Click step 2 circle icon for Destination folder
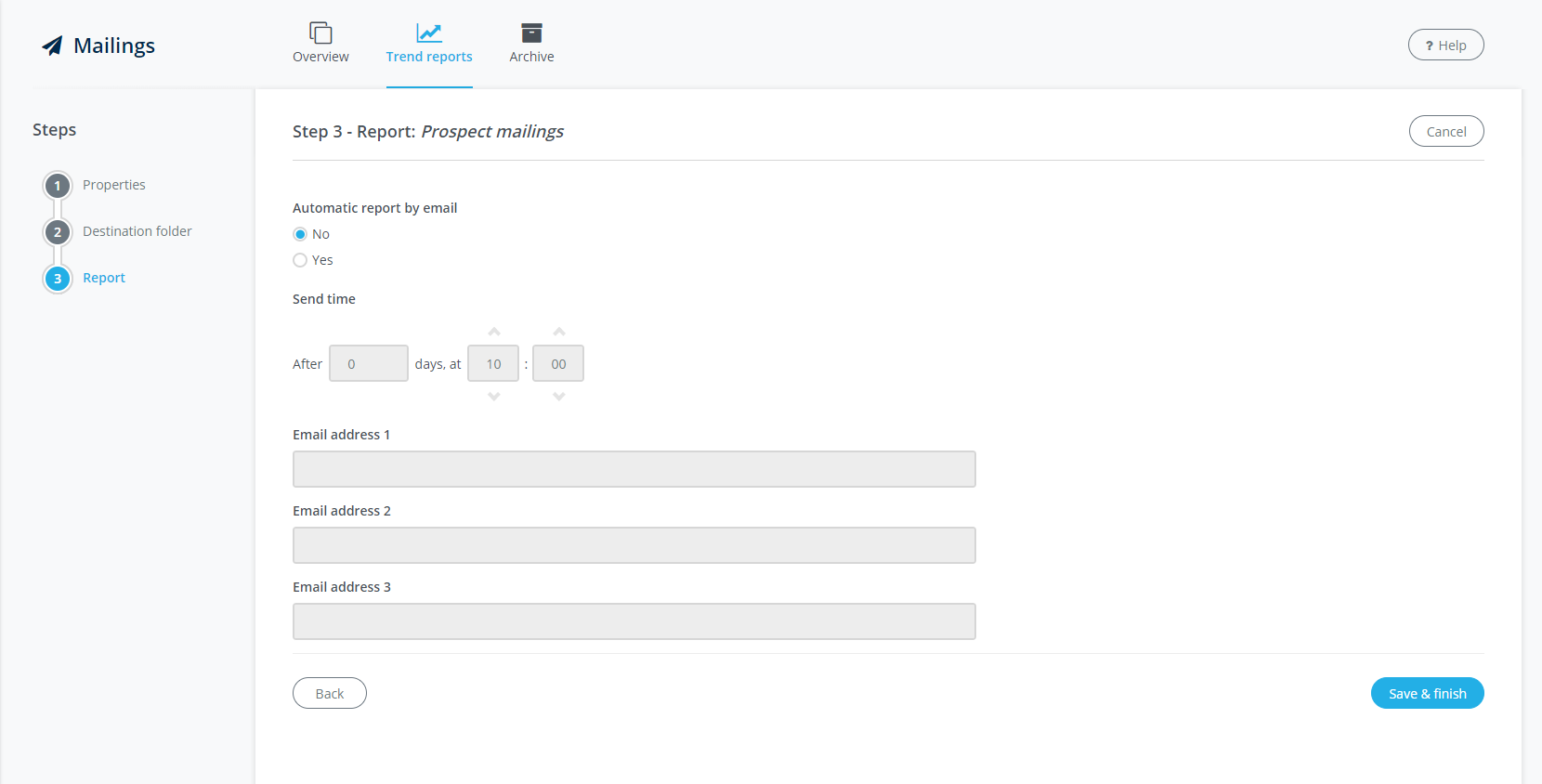This screenshot has height=784, width=1542. pos(58,232)
